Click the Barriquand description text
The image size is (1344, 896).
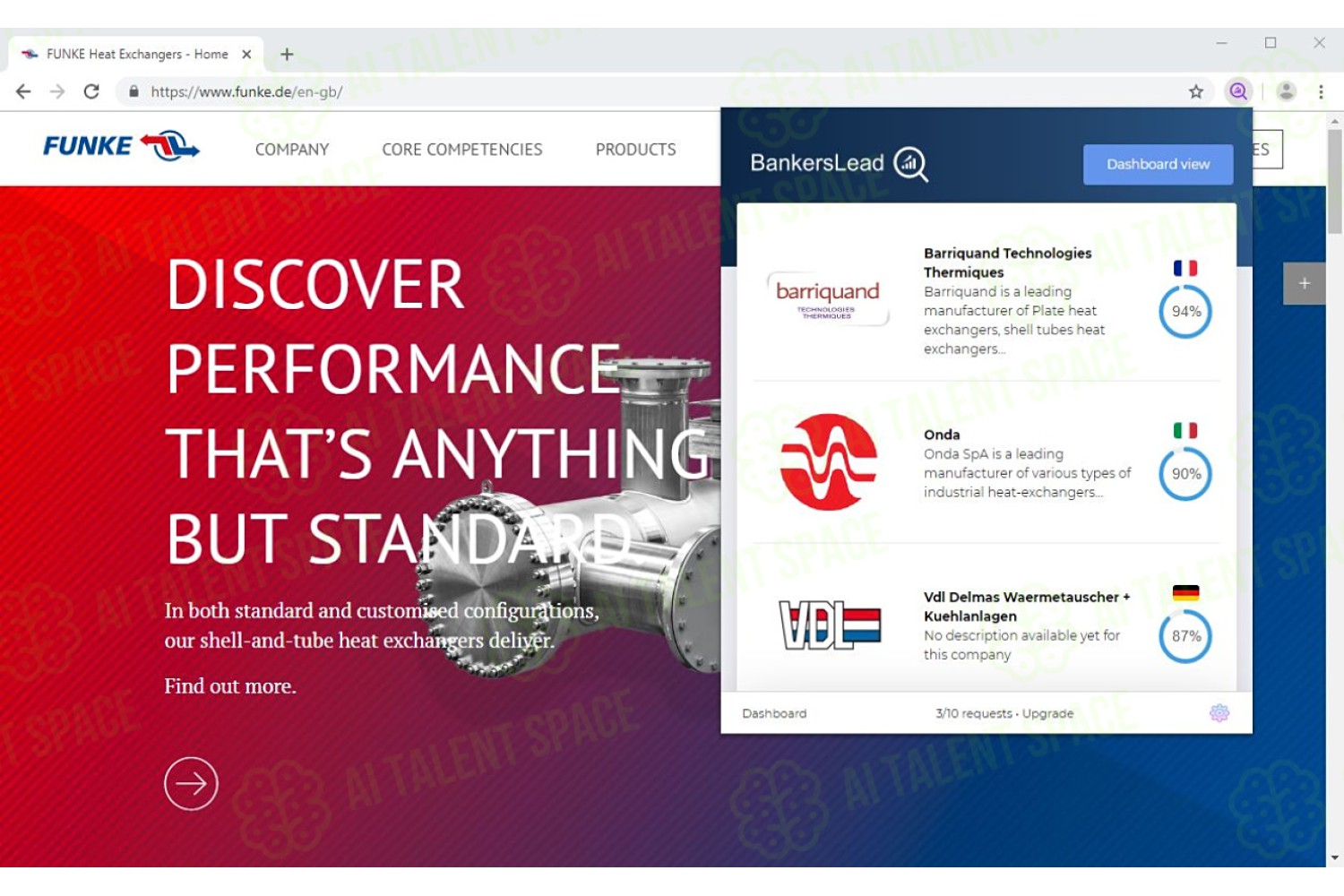(x=1014, y=321)
